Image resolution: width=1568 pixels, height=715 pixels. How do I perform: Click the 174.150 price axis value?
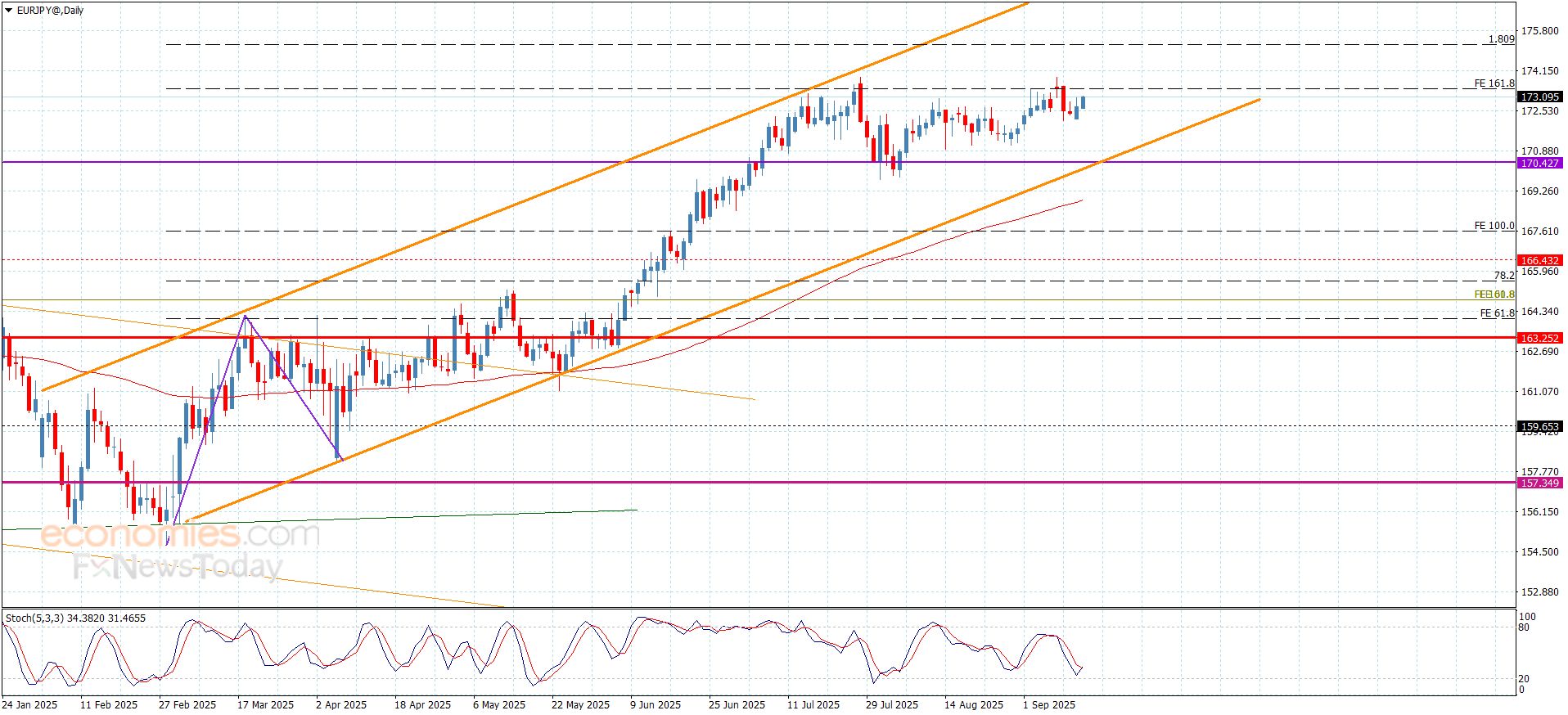pos(1539,71)
